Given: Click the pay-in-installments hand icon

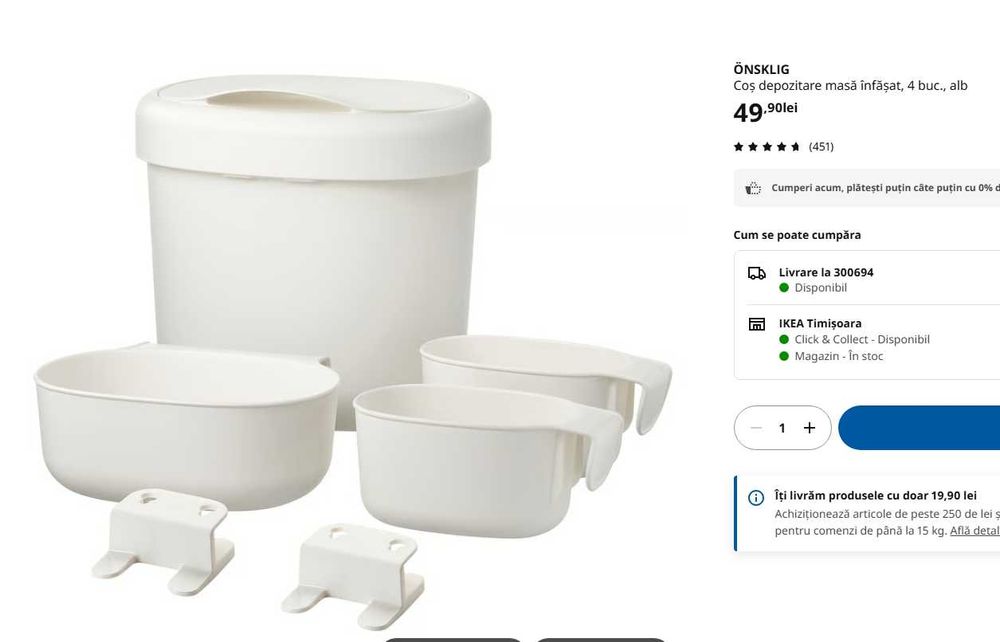Looking at the screenshot, I should 753,188.
